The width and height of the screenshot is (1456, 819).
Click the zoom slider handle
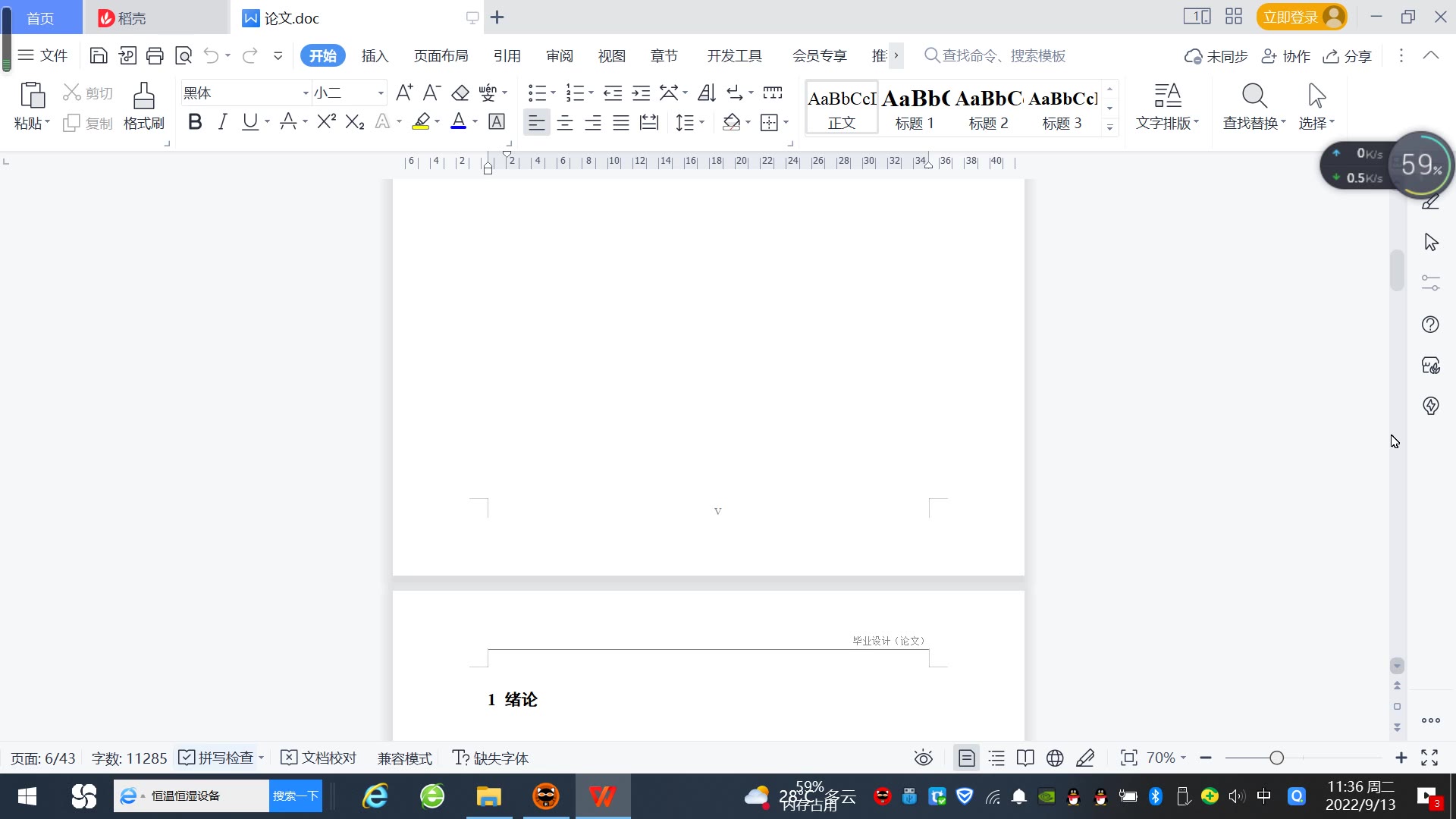point(1276,758)
